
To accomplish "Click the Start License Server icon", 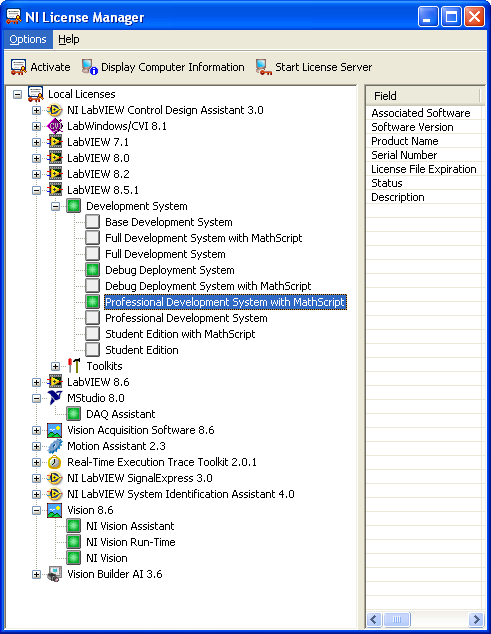I will [264, 67].
